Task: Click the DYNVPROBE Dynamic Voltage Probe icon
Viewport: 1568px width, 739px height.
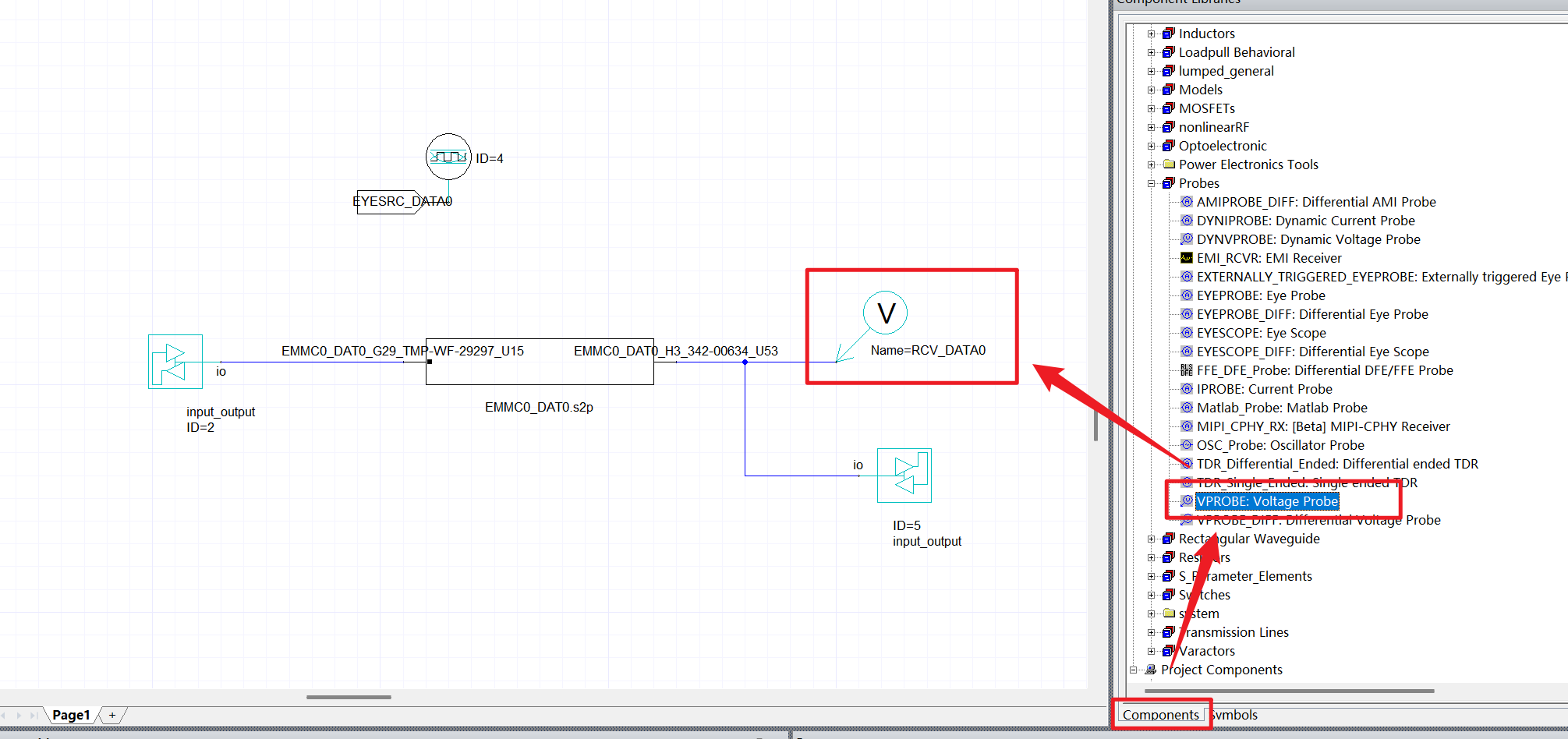Action: 1187,239
